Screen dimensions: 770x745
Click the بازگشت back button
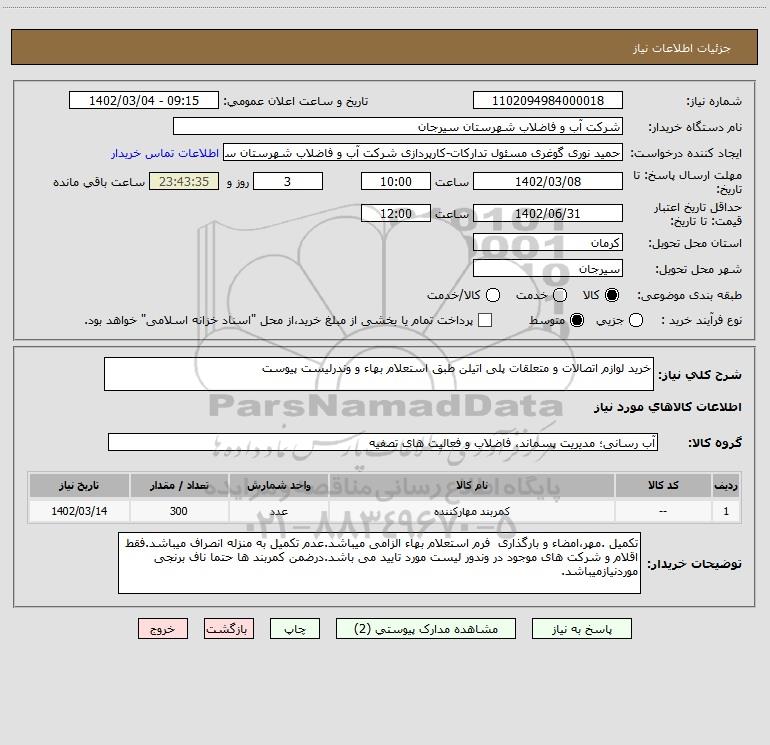coord(229,629)
